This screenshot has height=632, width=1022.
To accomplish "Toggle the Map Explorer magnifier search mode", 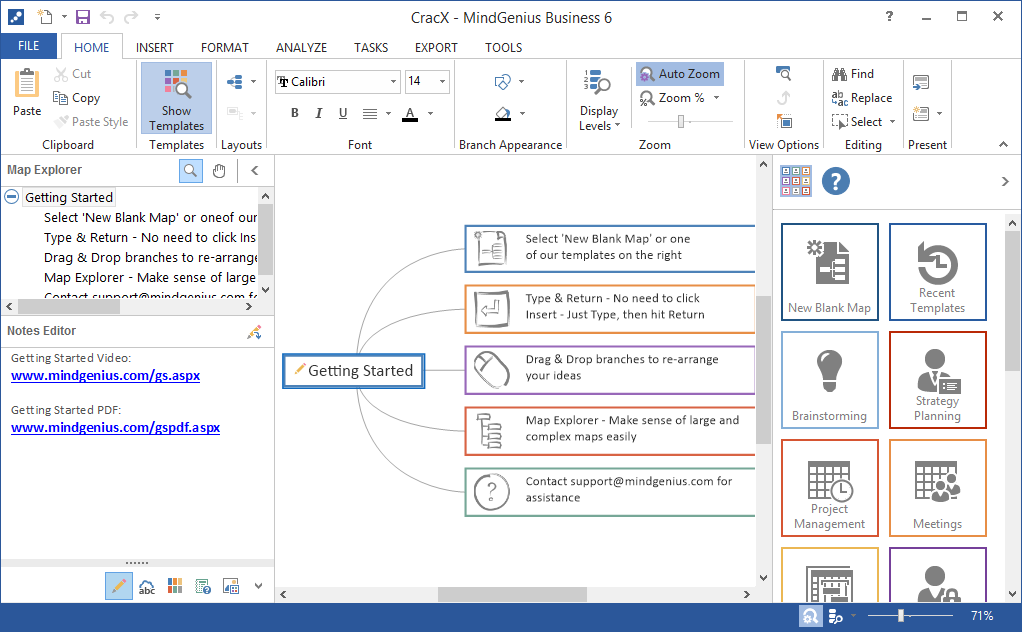I will (x=190, y=171).
